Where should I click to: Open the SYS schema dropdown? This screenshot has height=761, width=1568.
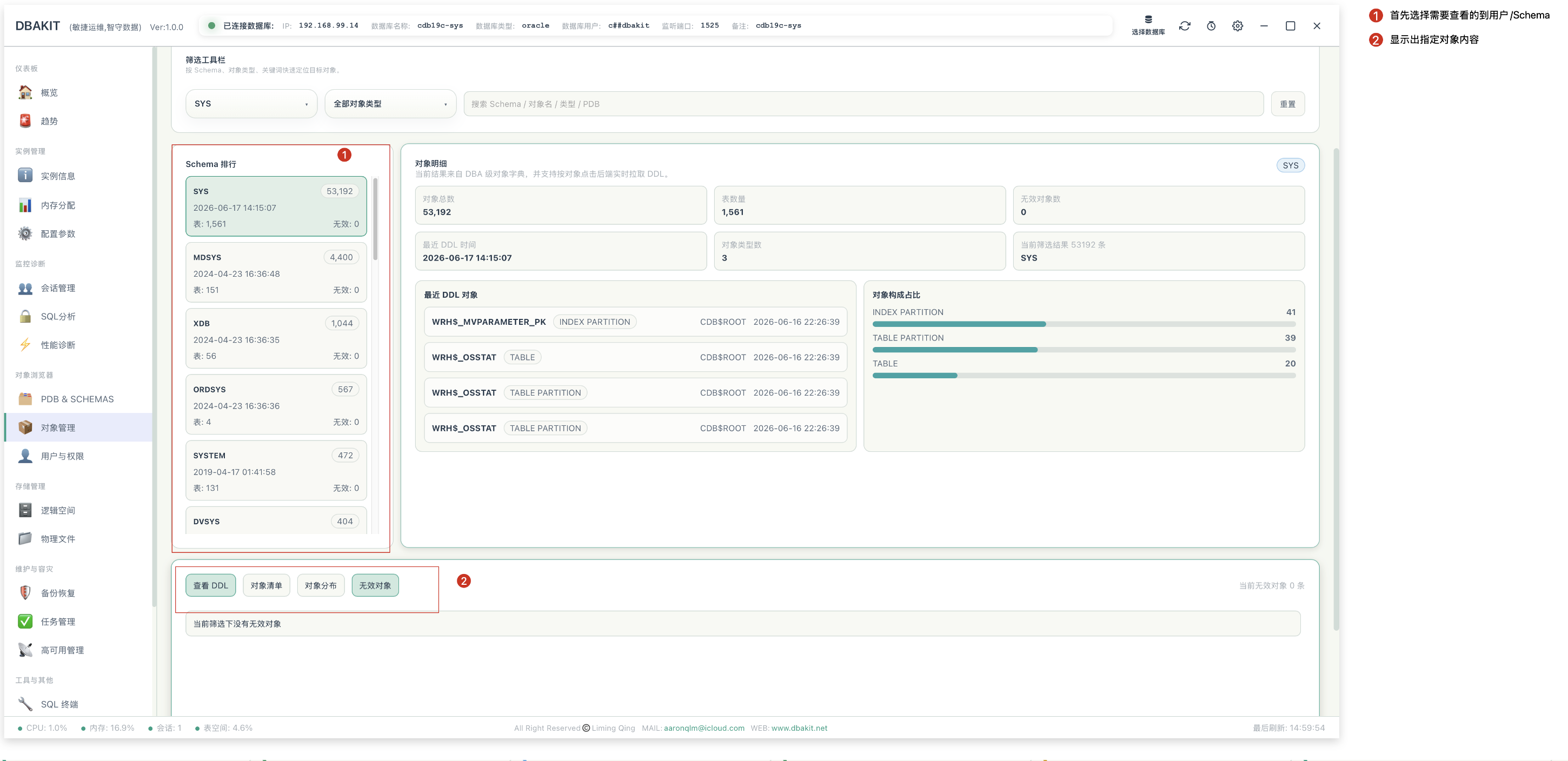pos(251,104)
